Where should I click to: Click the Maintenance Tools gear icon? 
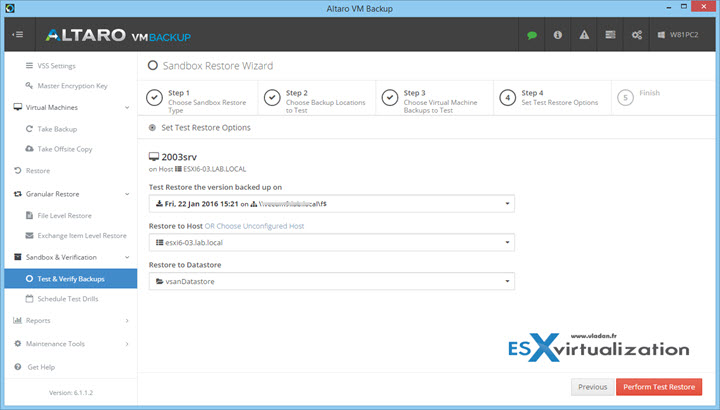coord(17,343)
